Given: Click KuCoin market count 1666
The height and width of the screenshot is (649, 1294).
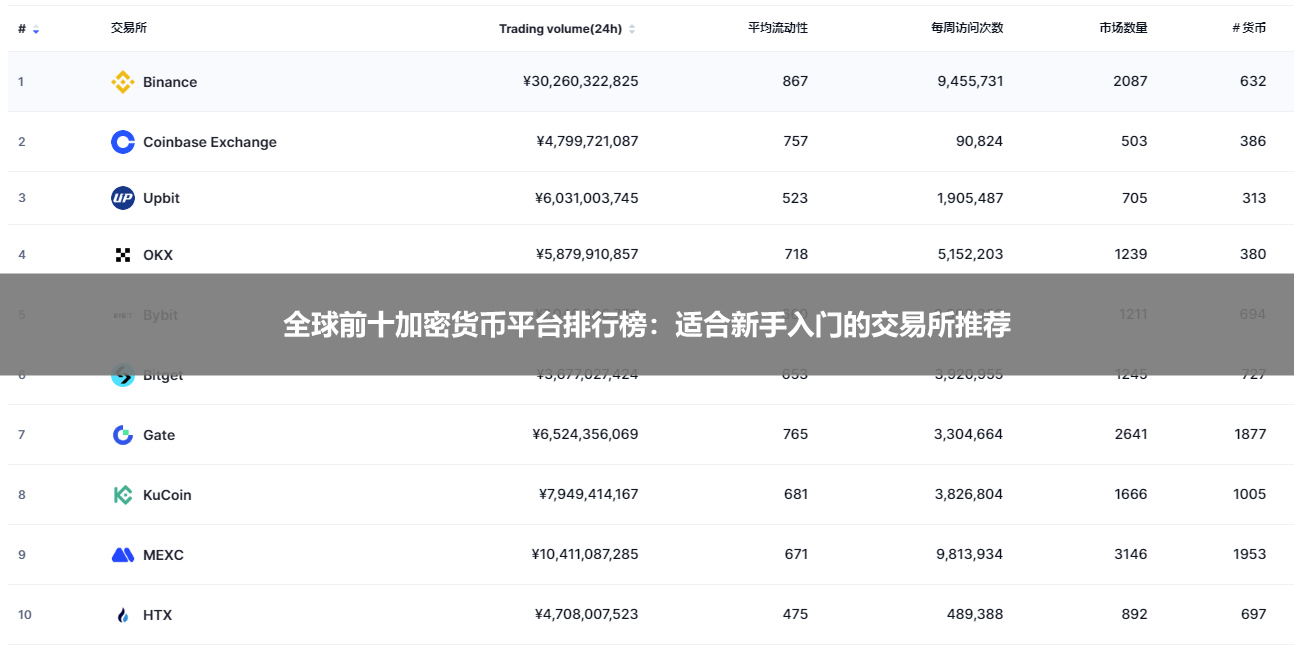Looking at the screenshot, I should click(1131, 494).
